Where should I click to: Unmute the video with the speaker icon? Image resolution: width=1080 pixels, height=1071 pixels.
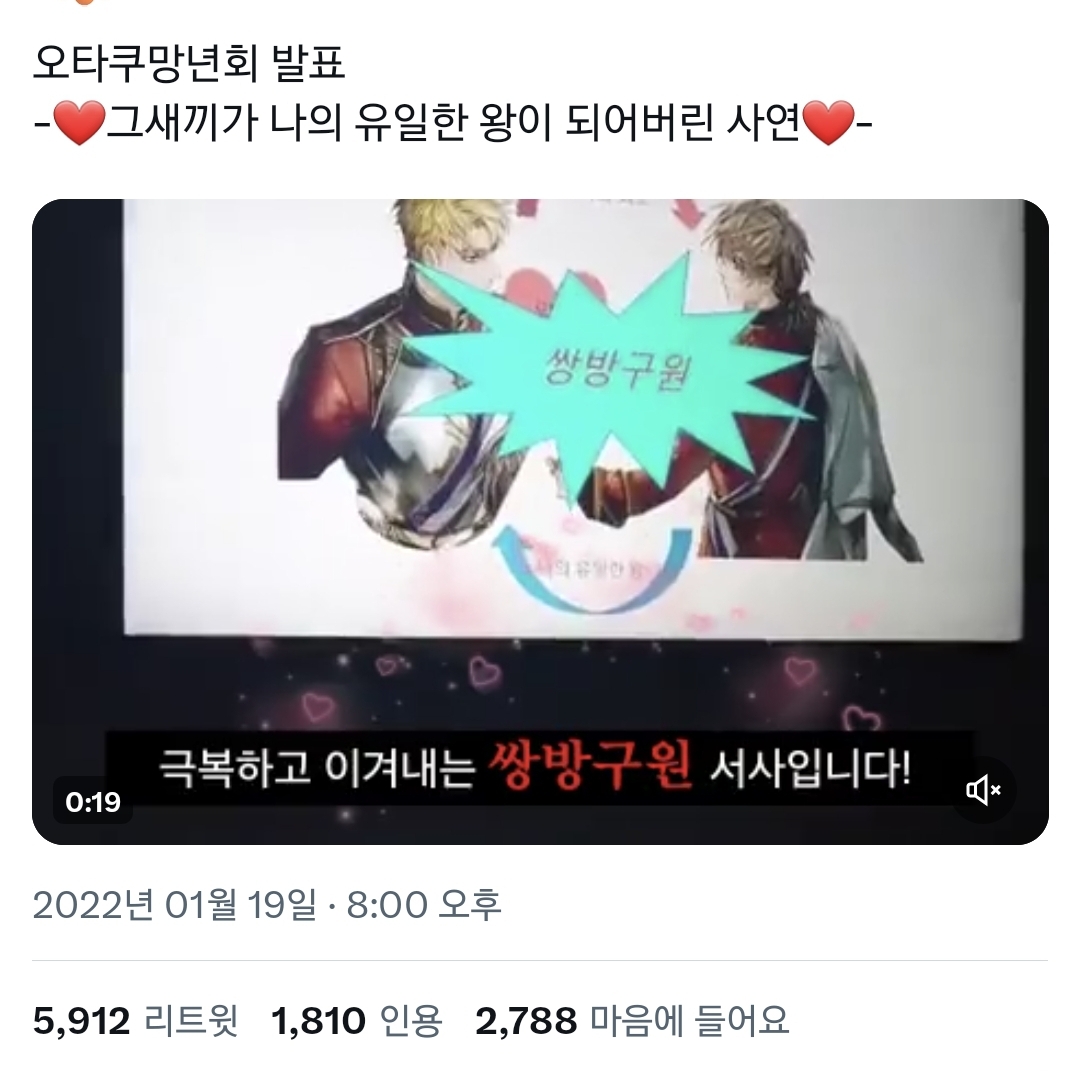pyautogui.click(x=984, y=790)
